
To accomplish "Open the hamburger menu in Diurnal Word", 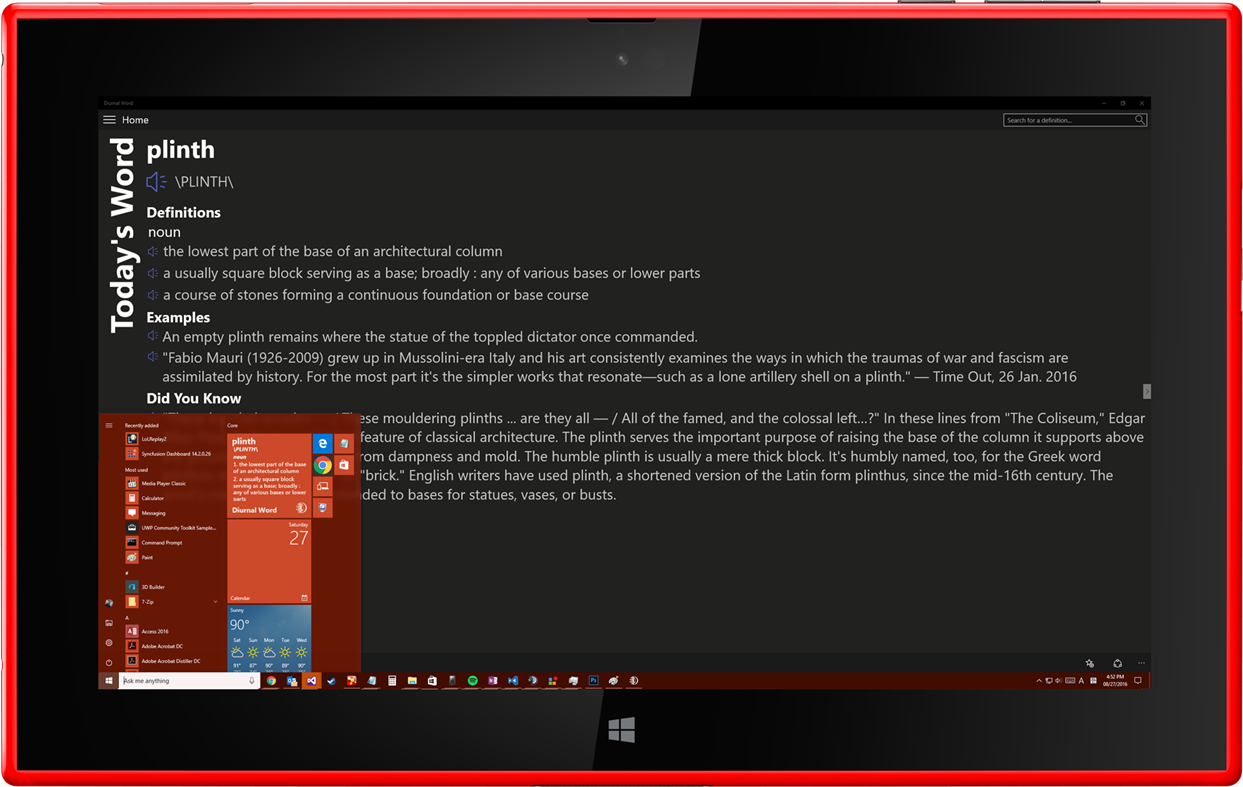I will 109,119.
